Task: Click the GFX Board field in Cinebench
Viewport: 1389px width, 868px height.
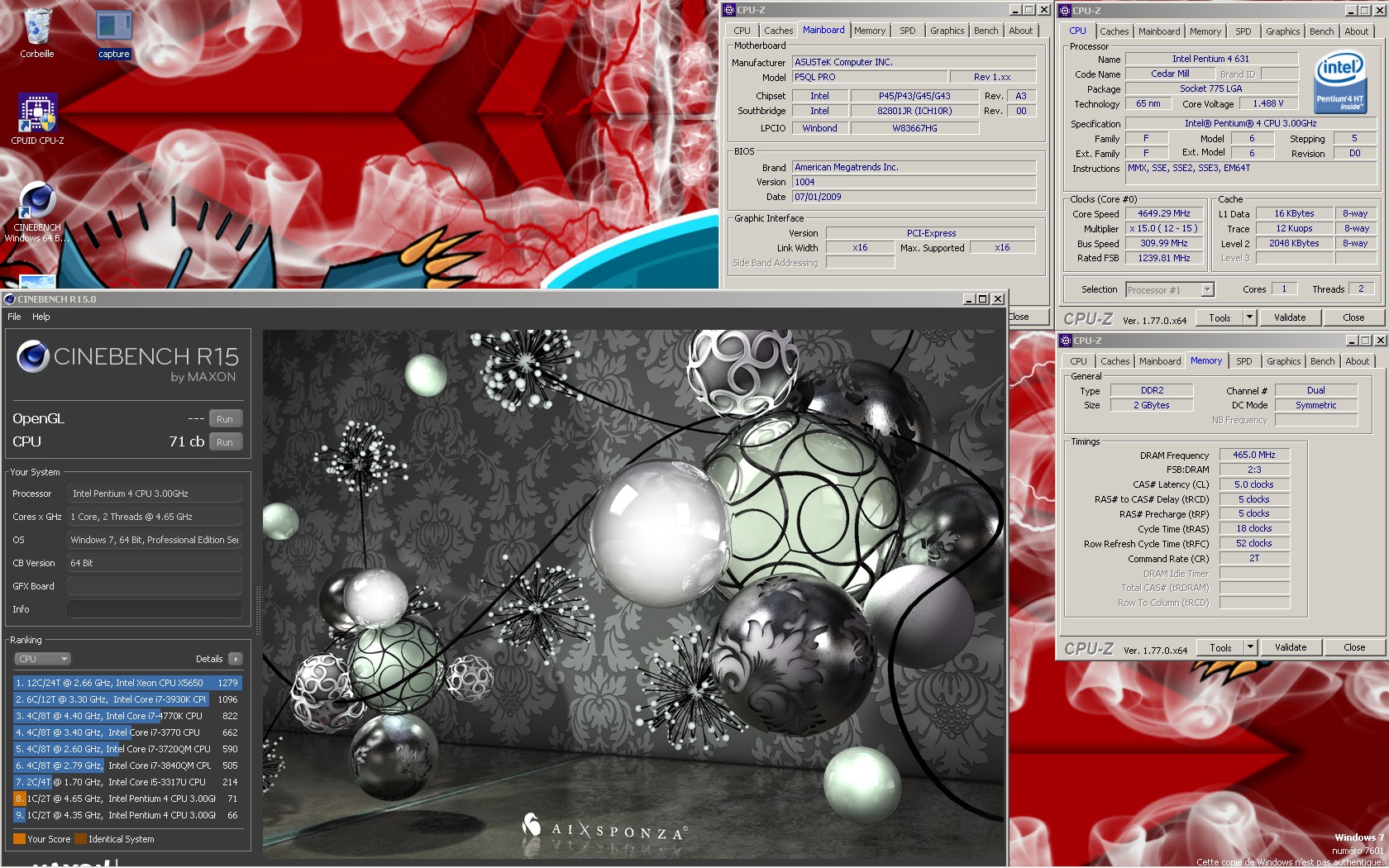Action: (155, 586)
